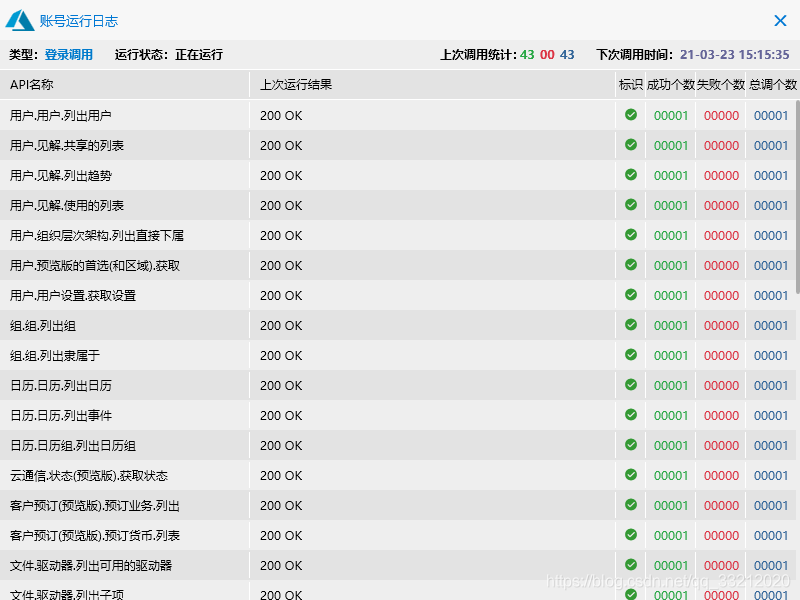The width and height of the screenshot is (800, 600).
Task: Select the success indicator for 日历.日历.列出日历
Action: pyautogui.click(x=631, y=385)
